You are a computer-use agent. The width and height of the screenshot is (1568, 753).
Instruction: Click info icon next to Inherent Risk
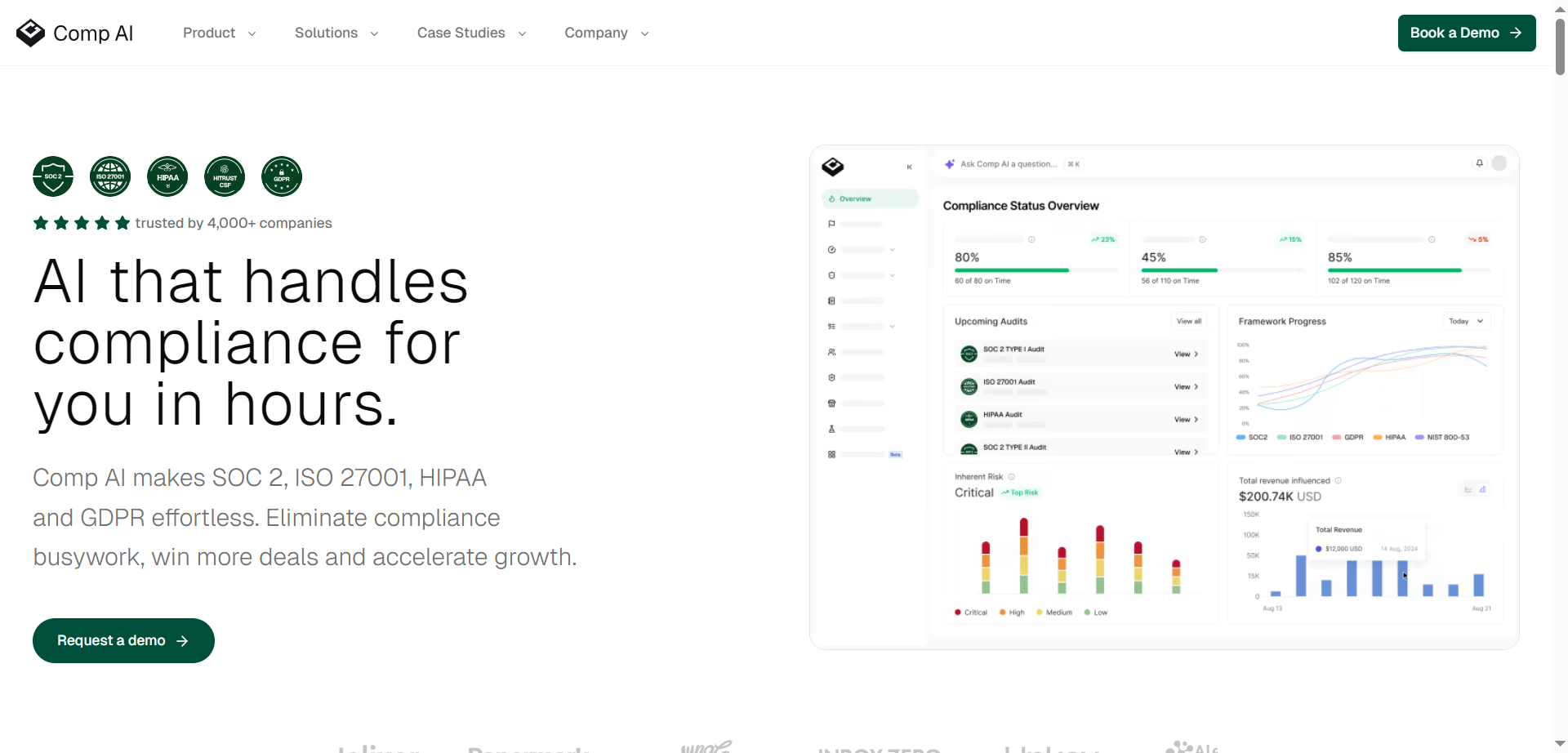1011,476
